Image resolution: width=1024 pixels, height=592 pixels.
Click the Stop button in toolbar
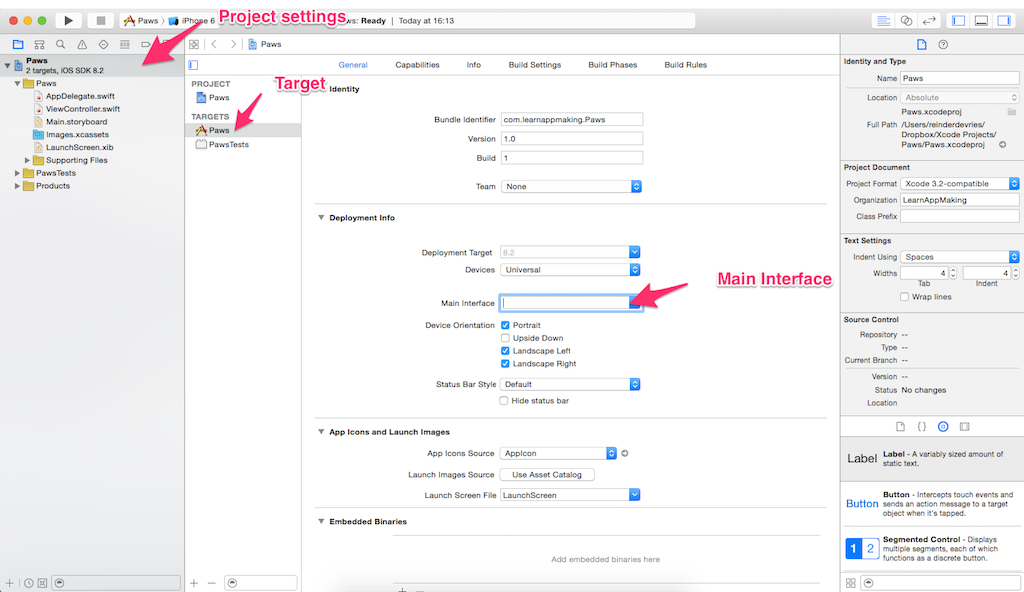click(x=100, y=20)
